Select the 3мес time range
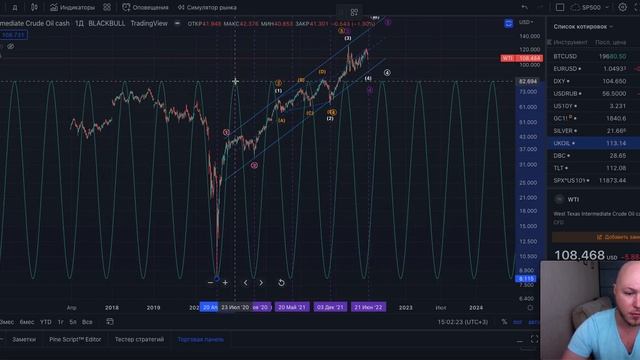The image size is (640, 360). (6, 322)
